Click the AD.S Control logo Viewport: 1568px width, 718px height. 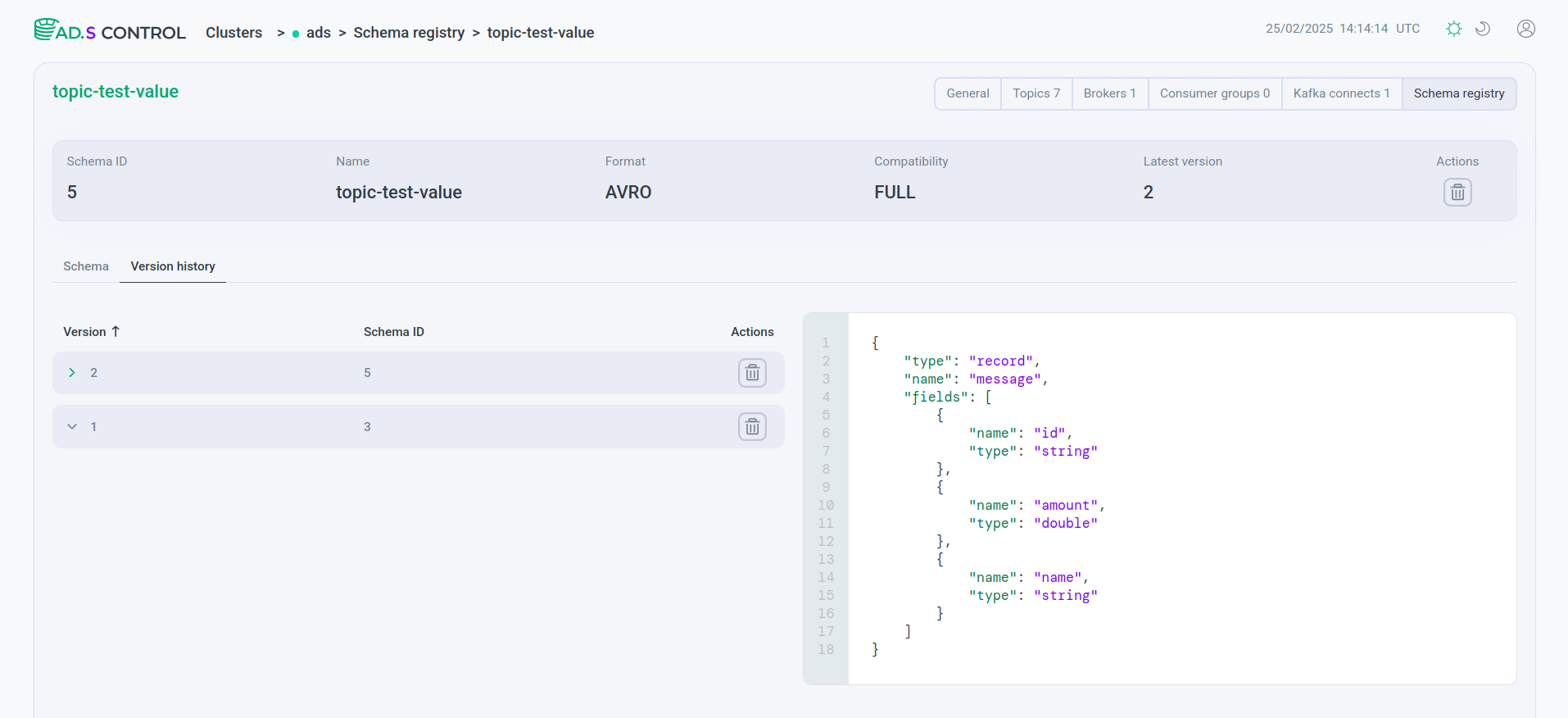pos(110,31)
